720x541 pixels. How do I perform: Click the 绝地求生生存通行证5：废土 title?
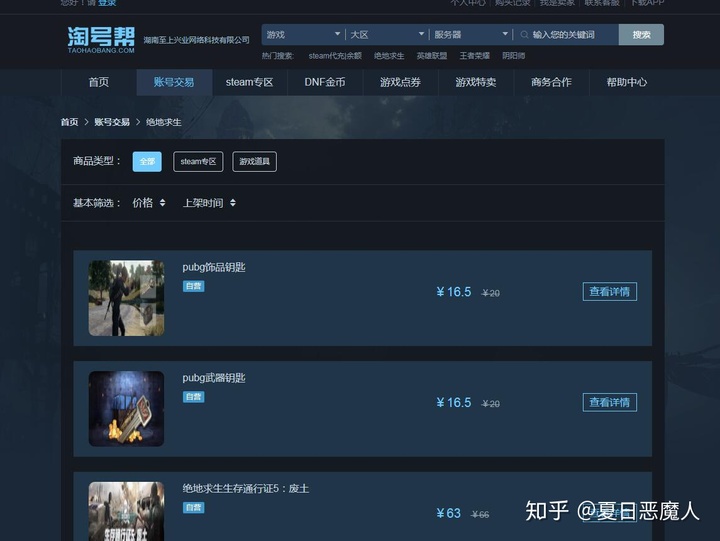coord(246,489)
